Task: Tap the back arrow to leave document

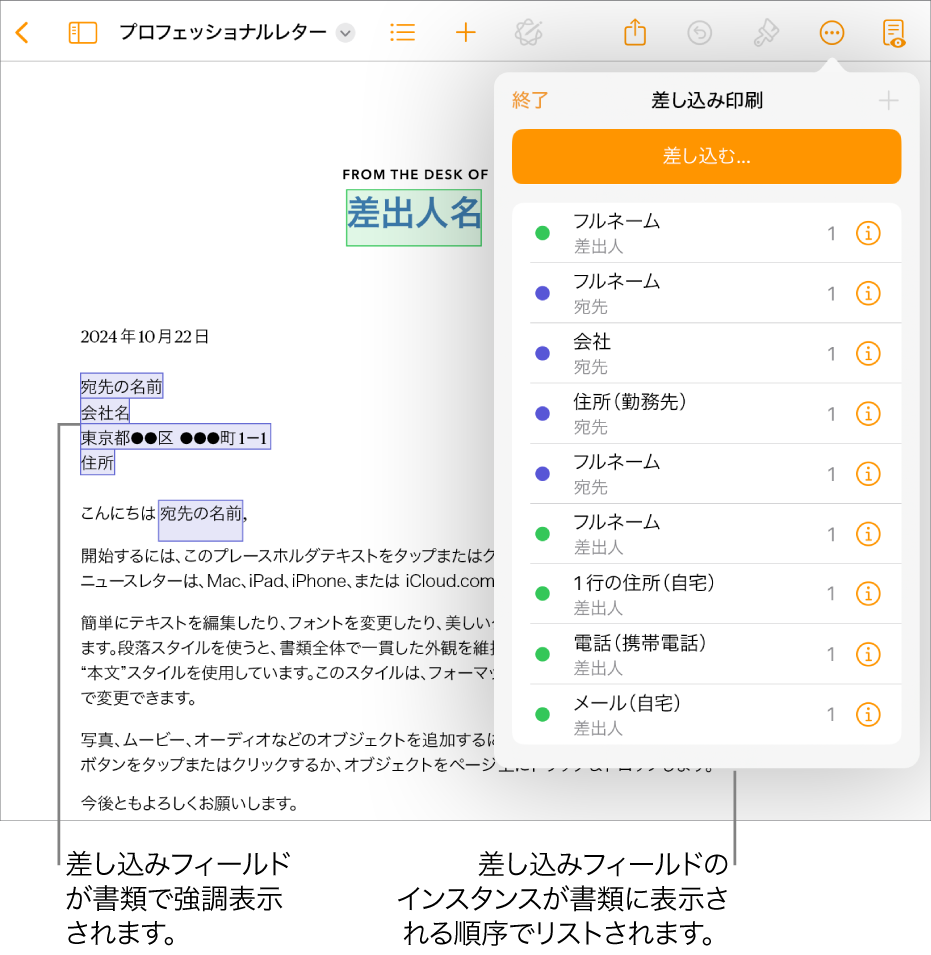Action: (x=23, y=33)
